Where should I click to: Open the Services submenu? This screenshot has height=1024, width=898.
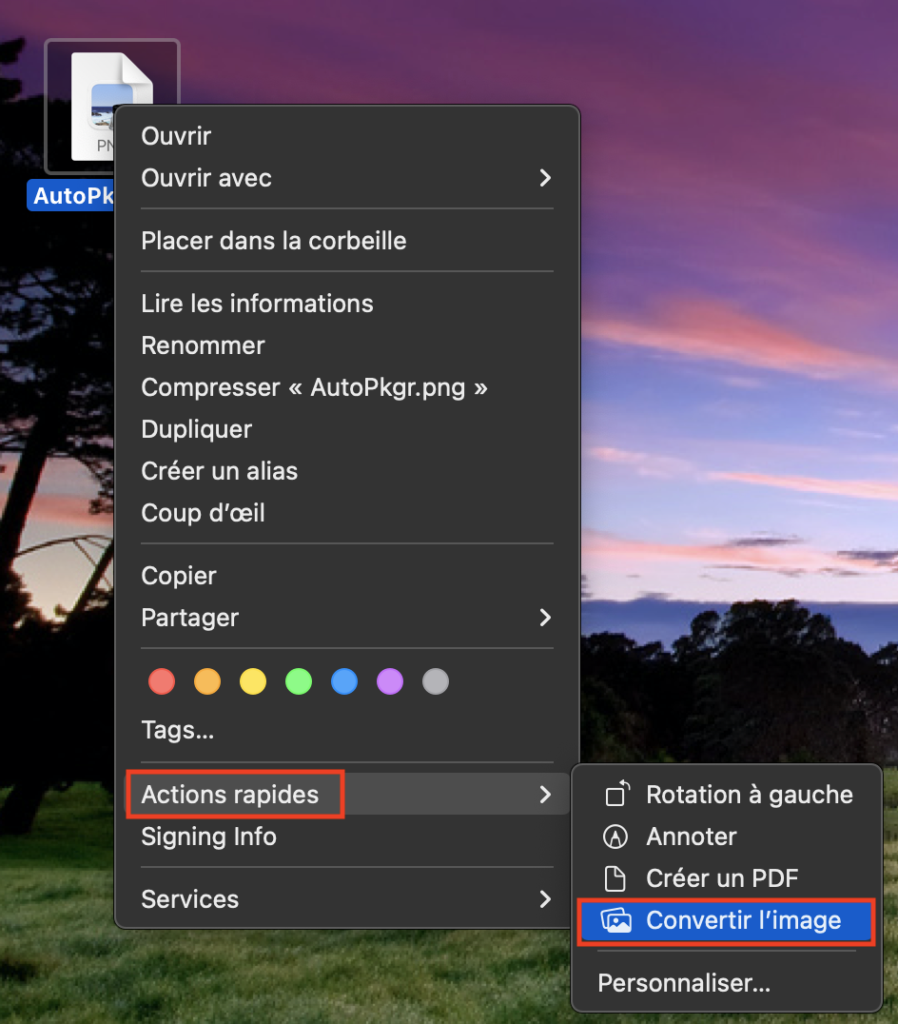(x=347, y=899)
